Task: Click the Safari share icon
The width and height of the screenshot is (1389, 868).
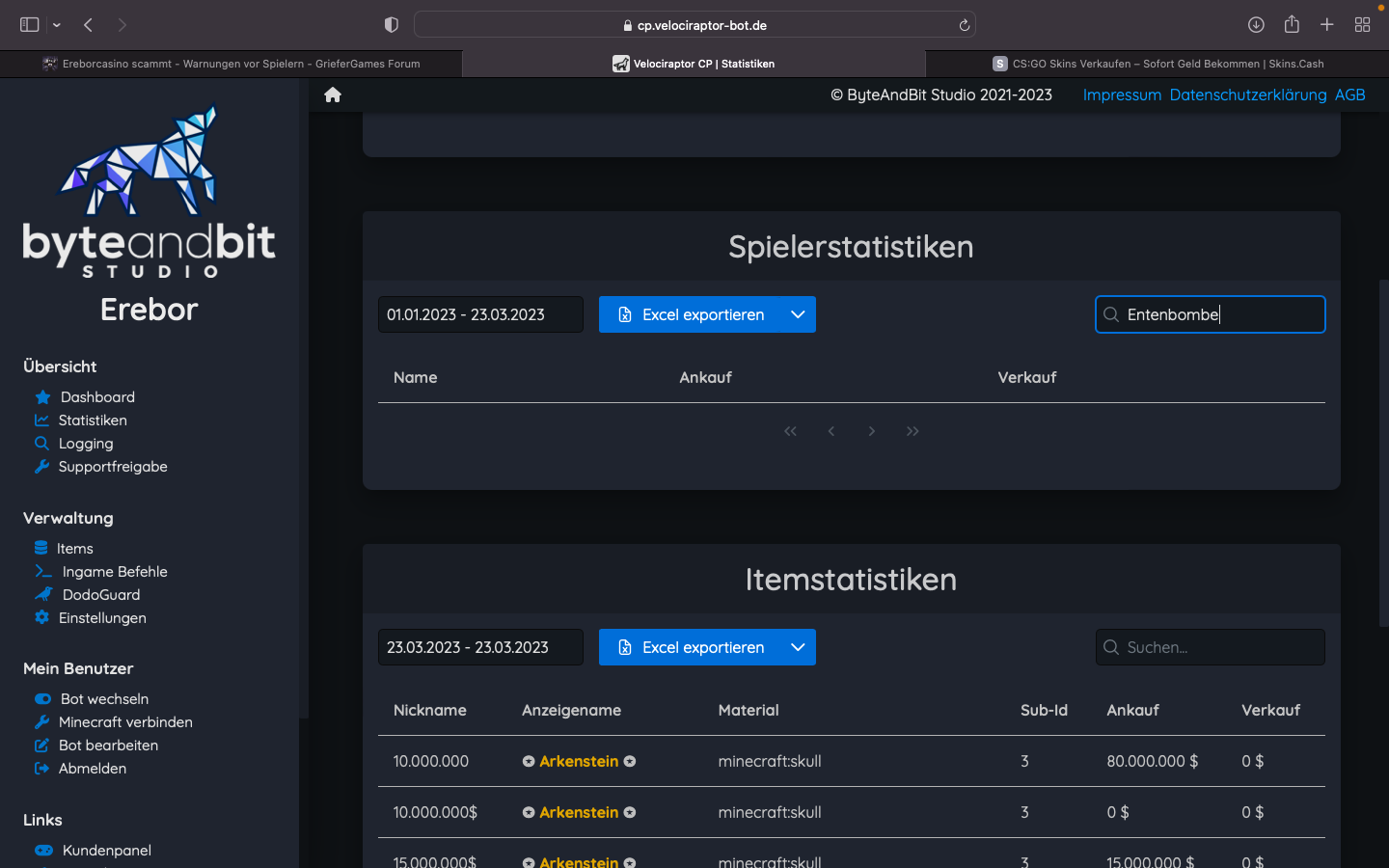Action: coord(1292,25)
